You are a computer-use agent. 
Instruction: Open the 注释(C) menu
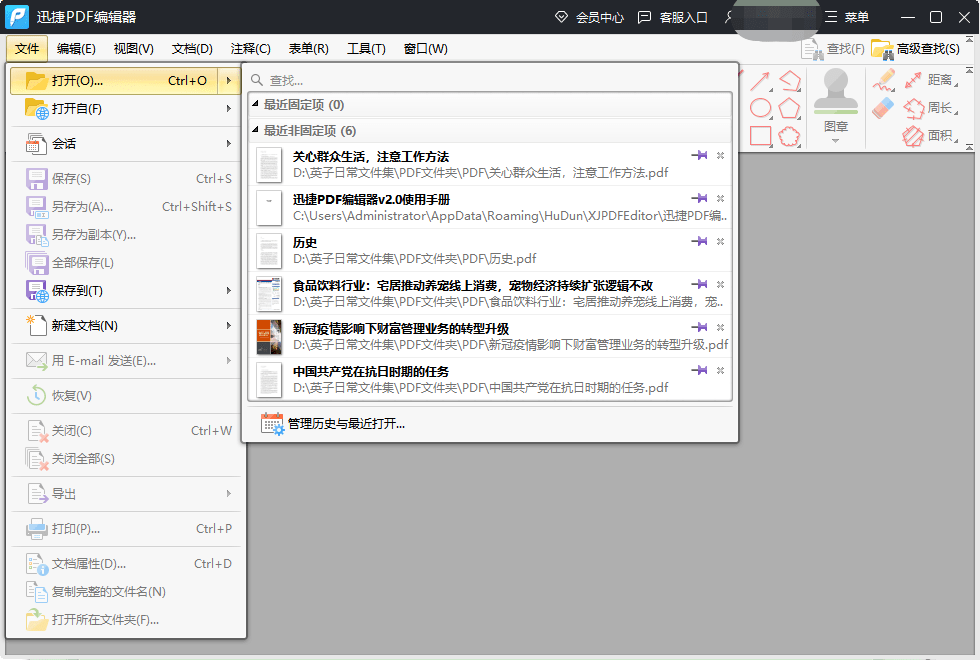tap(250, 49)
